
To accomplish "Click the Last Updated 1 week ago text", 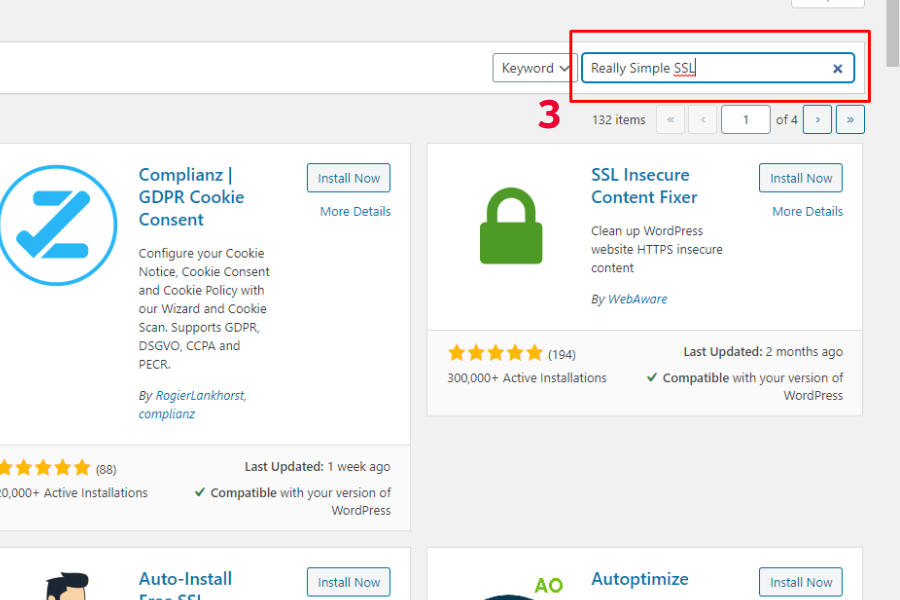I will click(317, 467).
